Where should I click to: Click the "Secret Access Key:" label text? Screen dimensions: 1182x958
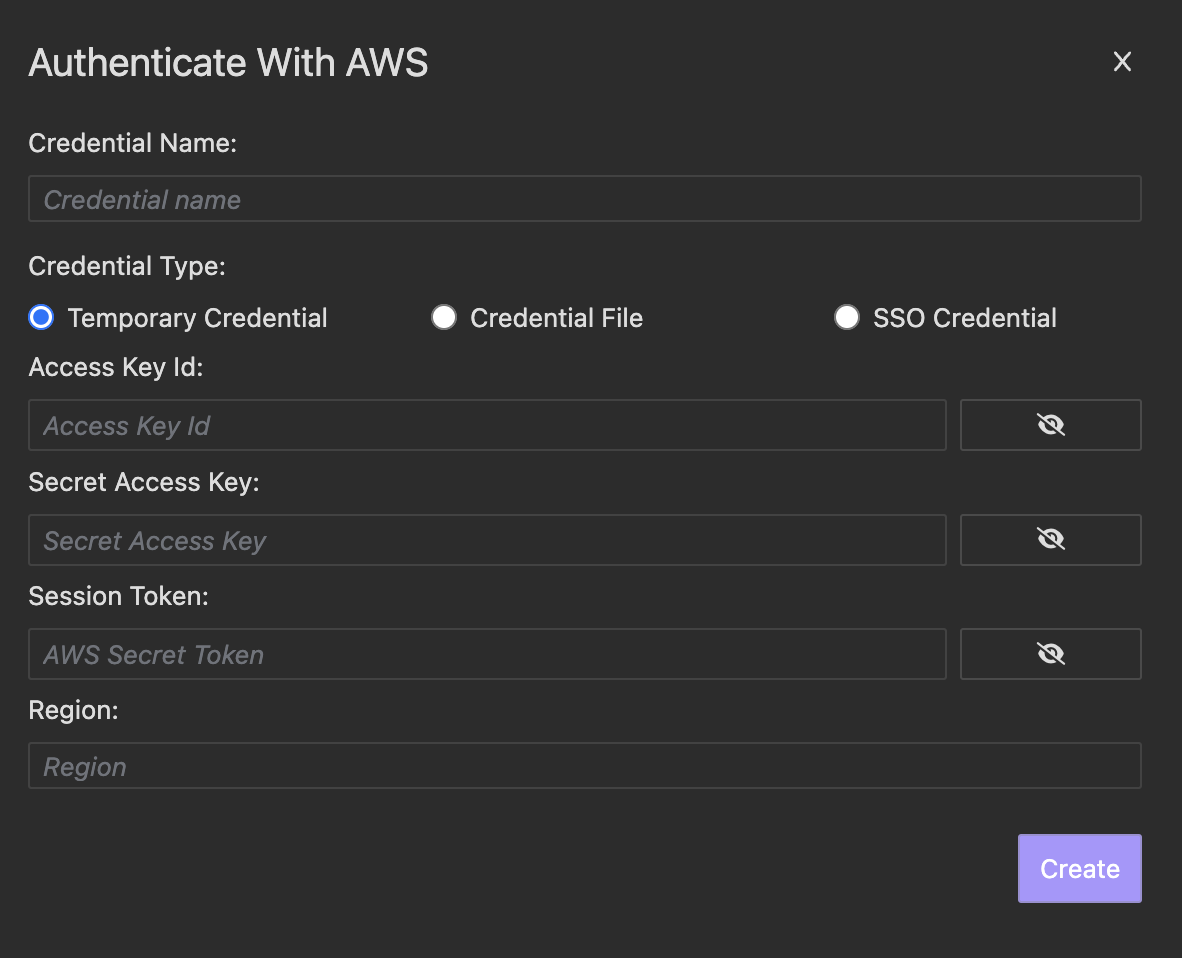click(144, 482)
